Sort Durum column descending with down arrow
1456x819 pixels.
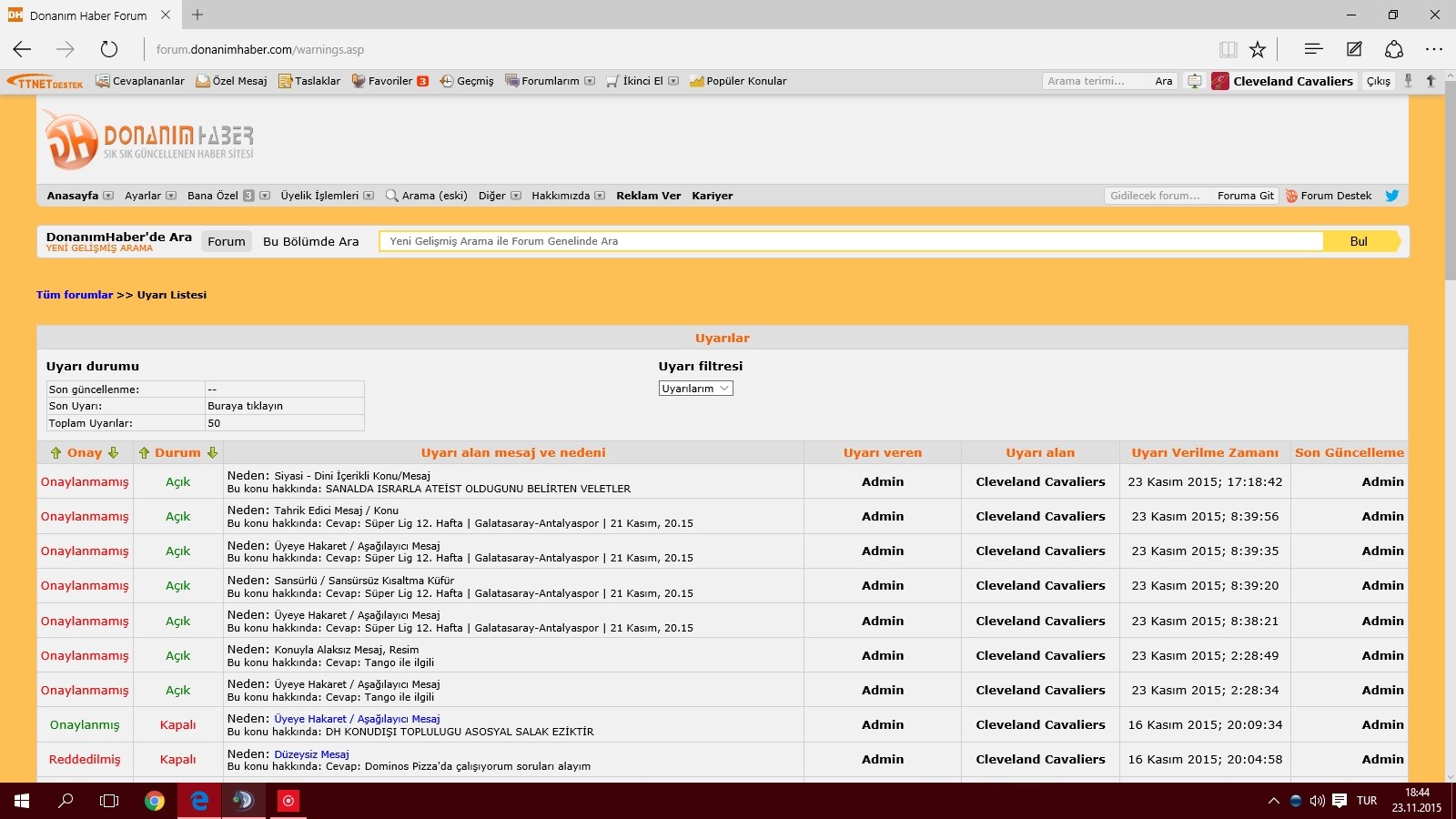click(212, 453)
